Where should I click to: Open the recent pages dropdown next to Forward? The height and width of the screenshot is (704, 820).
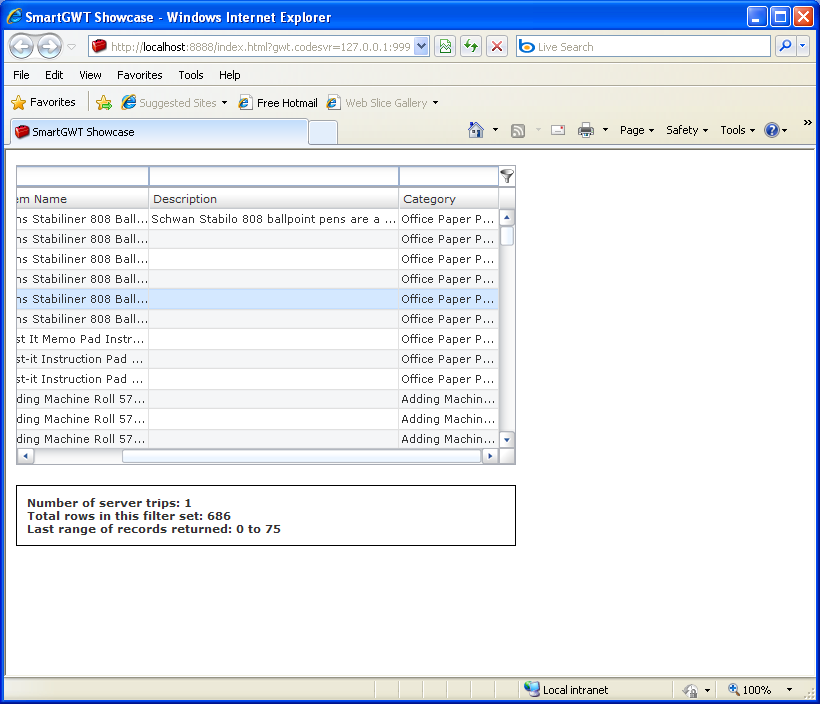click(72, 47)
